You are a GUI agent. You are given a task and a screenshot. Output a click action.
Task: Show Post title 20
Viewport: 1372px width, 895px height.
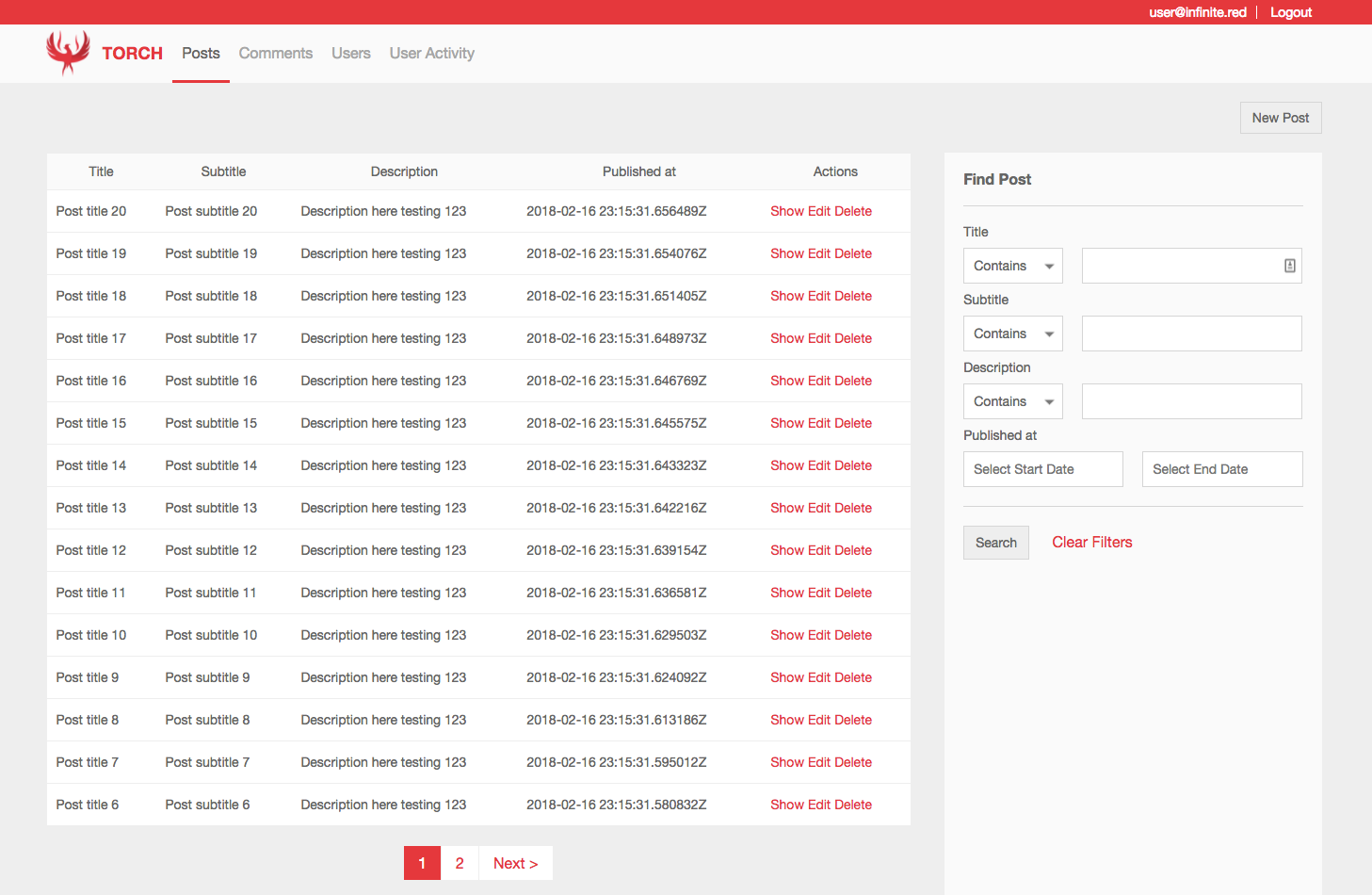786,211
